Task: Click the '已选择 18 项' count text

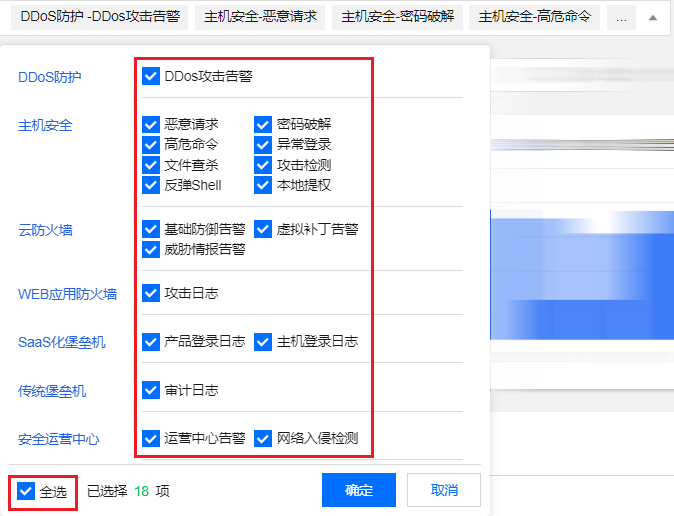Action: (128, 491)
